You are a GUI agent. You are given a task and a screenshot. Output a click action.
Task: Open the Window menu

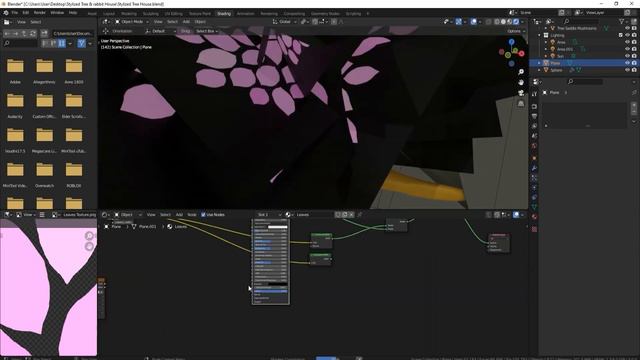pyautogui.click(x=57, y=13)
